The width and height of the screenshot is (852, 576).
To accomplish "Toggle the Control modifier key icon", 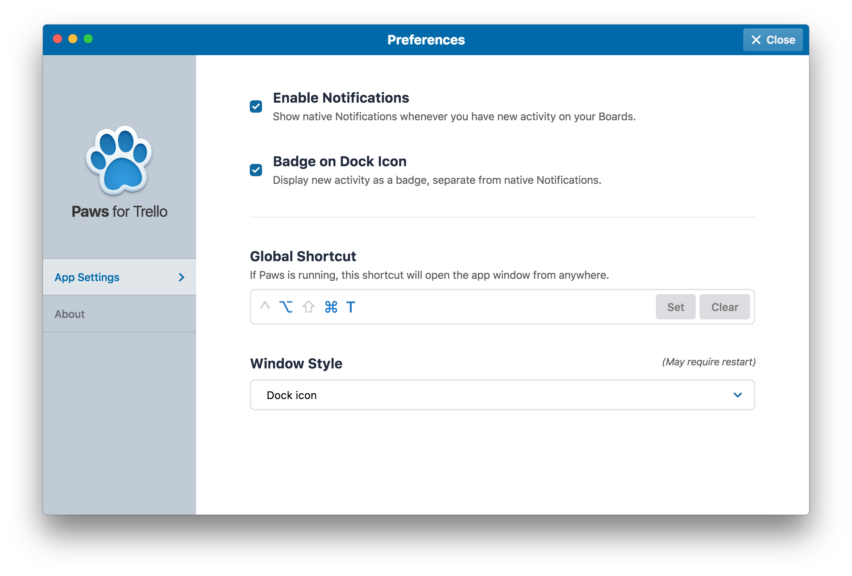I will pyautogui.click(x=265, y=307).
